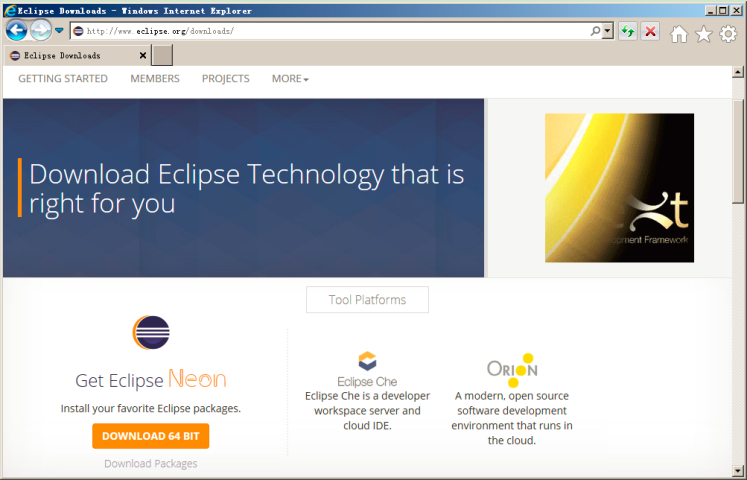Image resolution: width=747 pixels, height=480 pixels.
Task: Click the site favicon in the address bar
Action: click(x=78, y=31)
